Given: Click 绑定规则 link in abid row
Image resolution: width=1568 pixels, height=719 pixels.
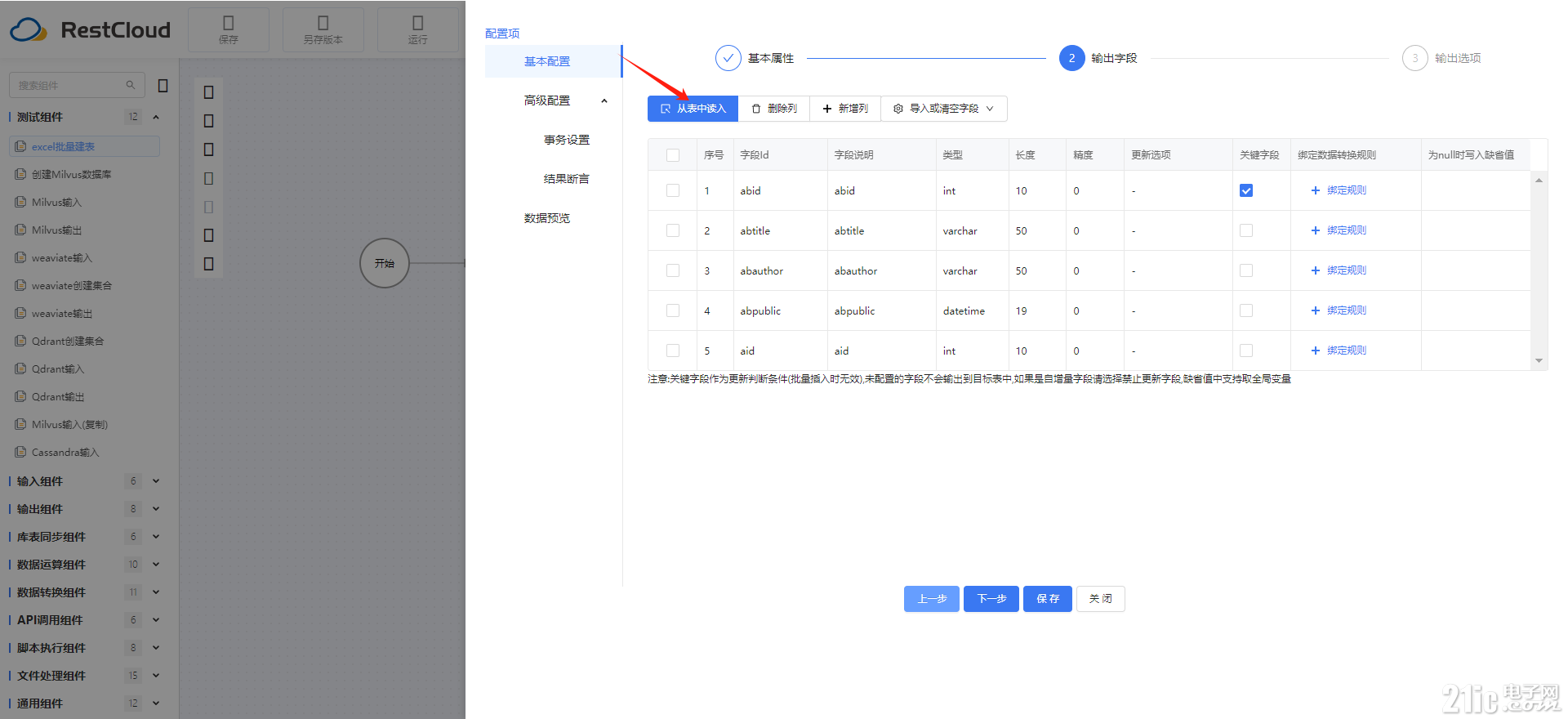Looking at the screenshot, I should click(x=1339, y=190).
